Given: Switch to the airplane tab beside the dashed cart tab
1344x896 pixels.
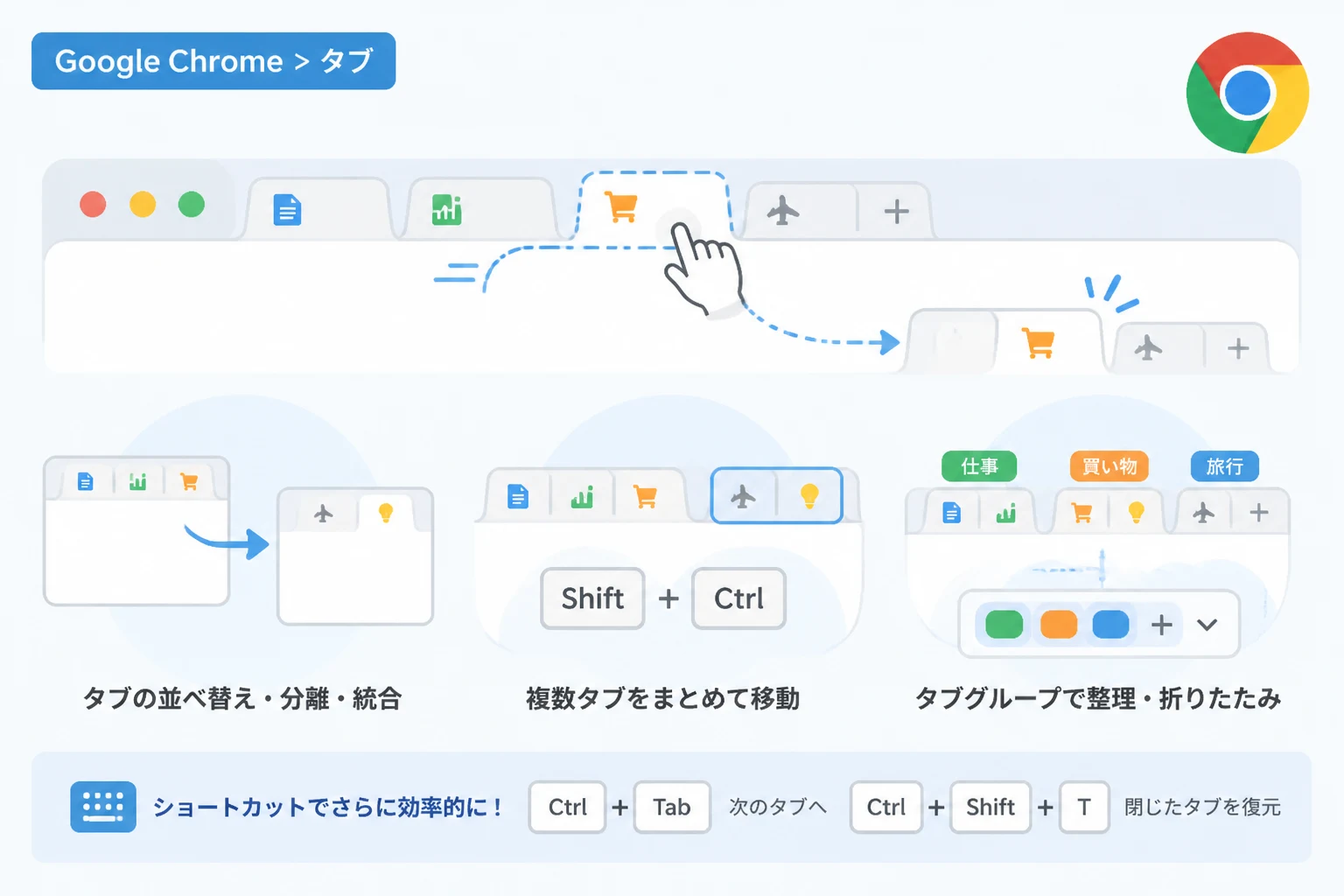Looking at the screenshot, I should 800,211.
